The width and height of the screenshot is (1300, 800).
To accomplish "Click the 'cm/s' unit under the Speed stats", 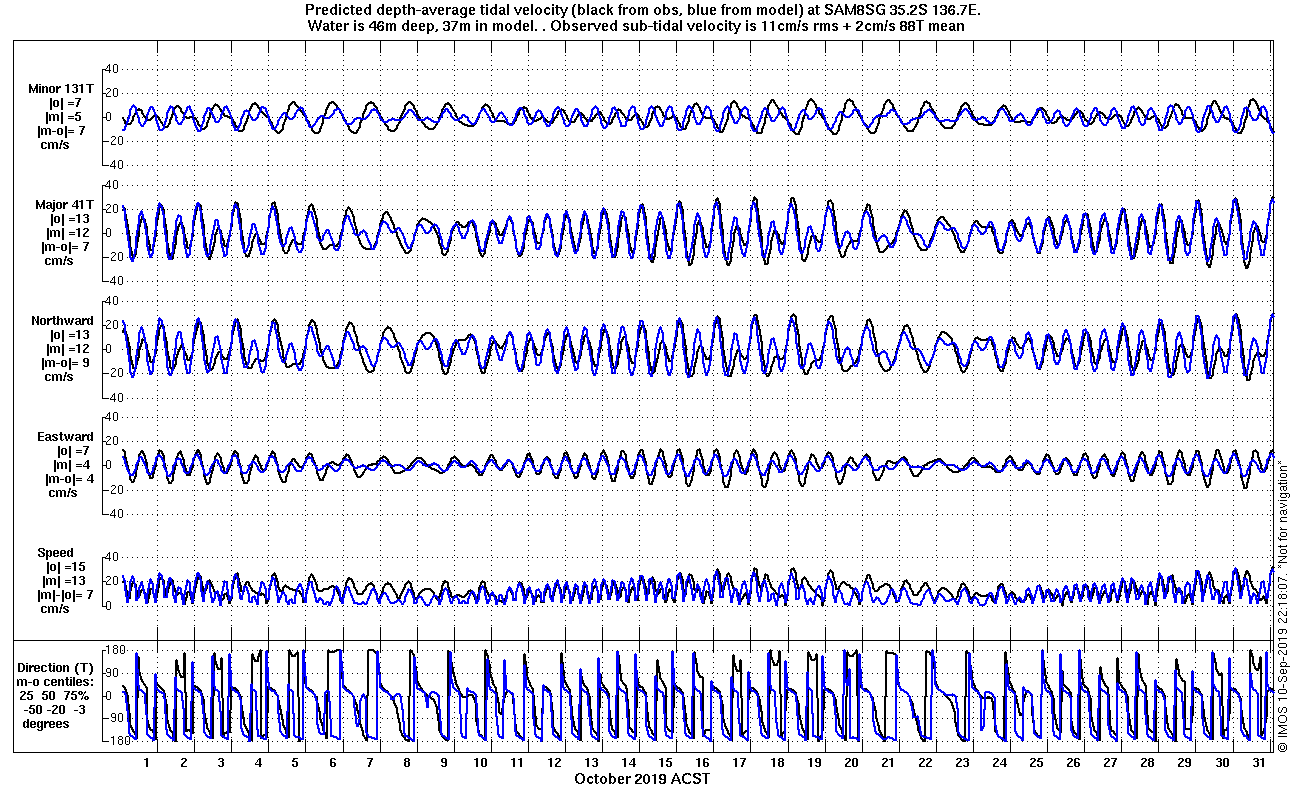I will 57,609.
